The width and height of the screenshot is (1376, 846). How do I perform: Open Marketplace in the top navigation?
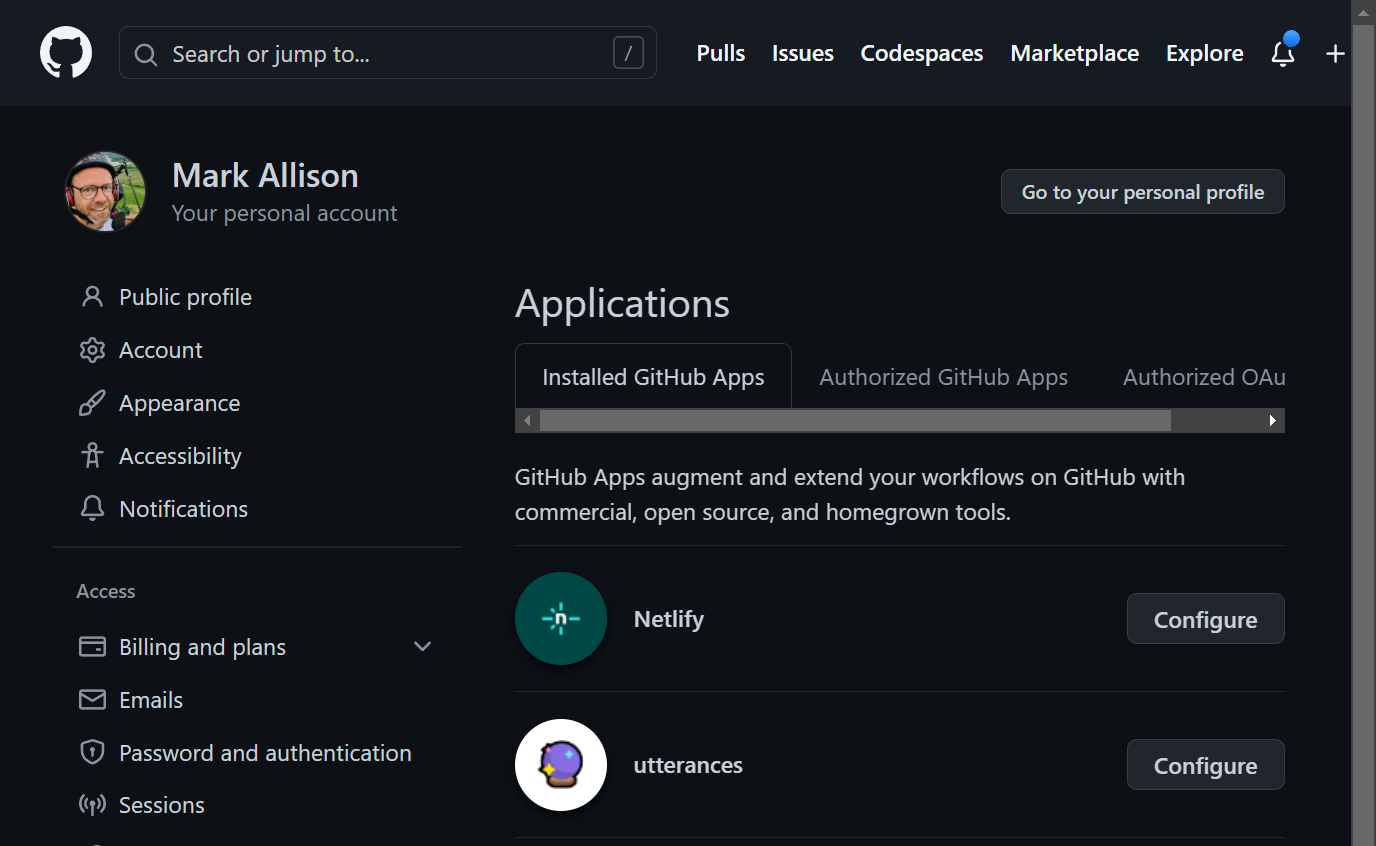tap(1075, 54)
